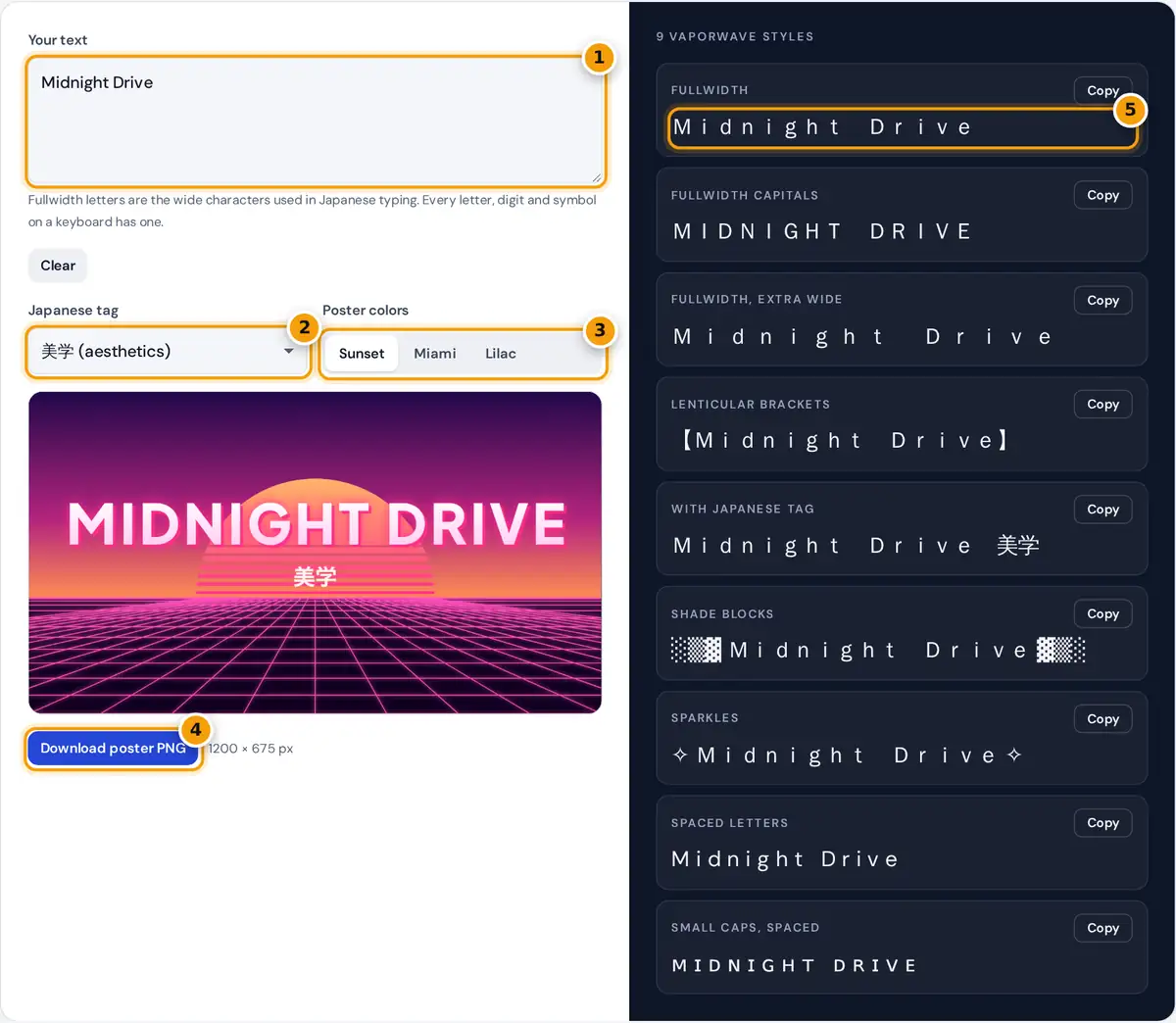Copy the Fullwidth, Extra Wide output

(x=1102, y=300)
